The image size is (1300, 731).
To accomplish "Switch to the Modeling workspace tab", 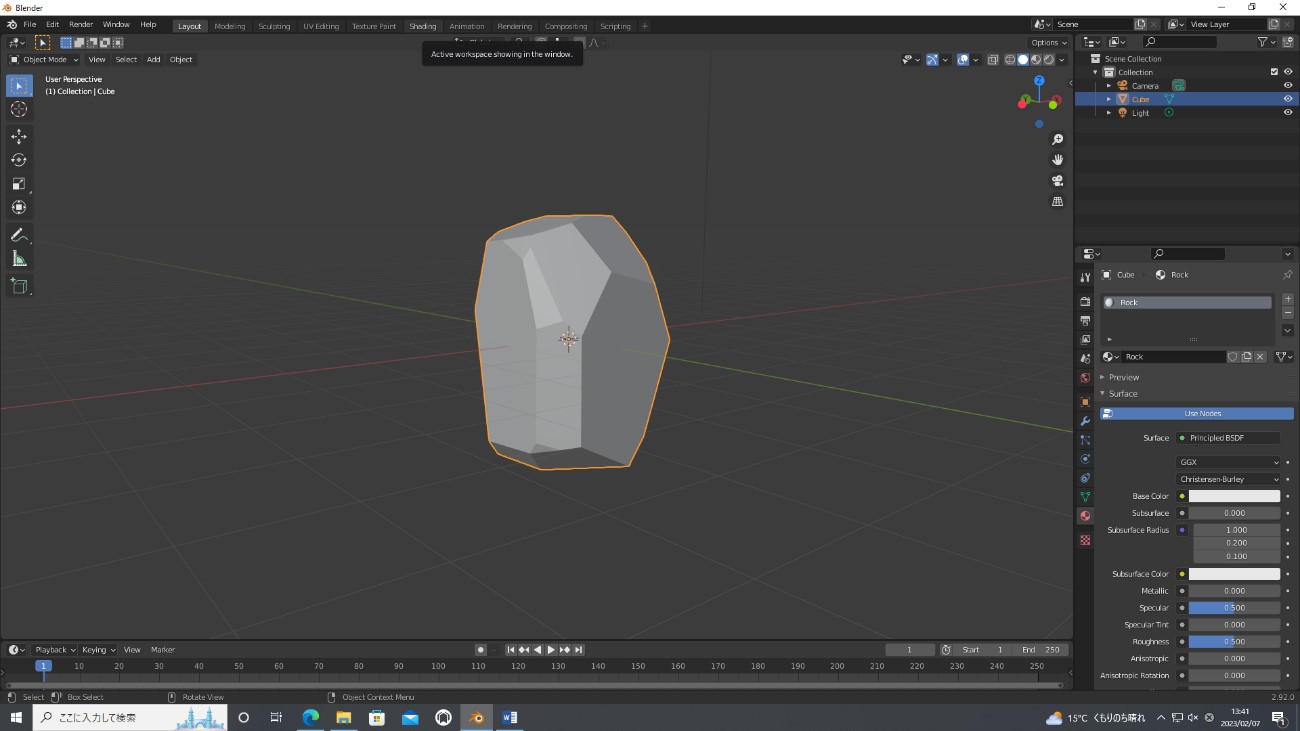I will point(229,26).
